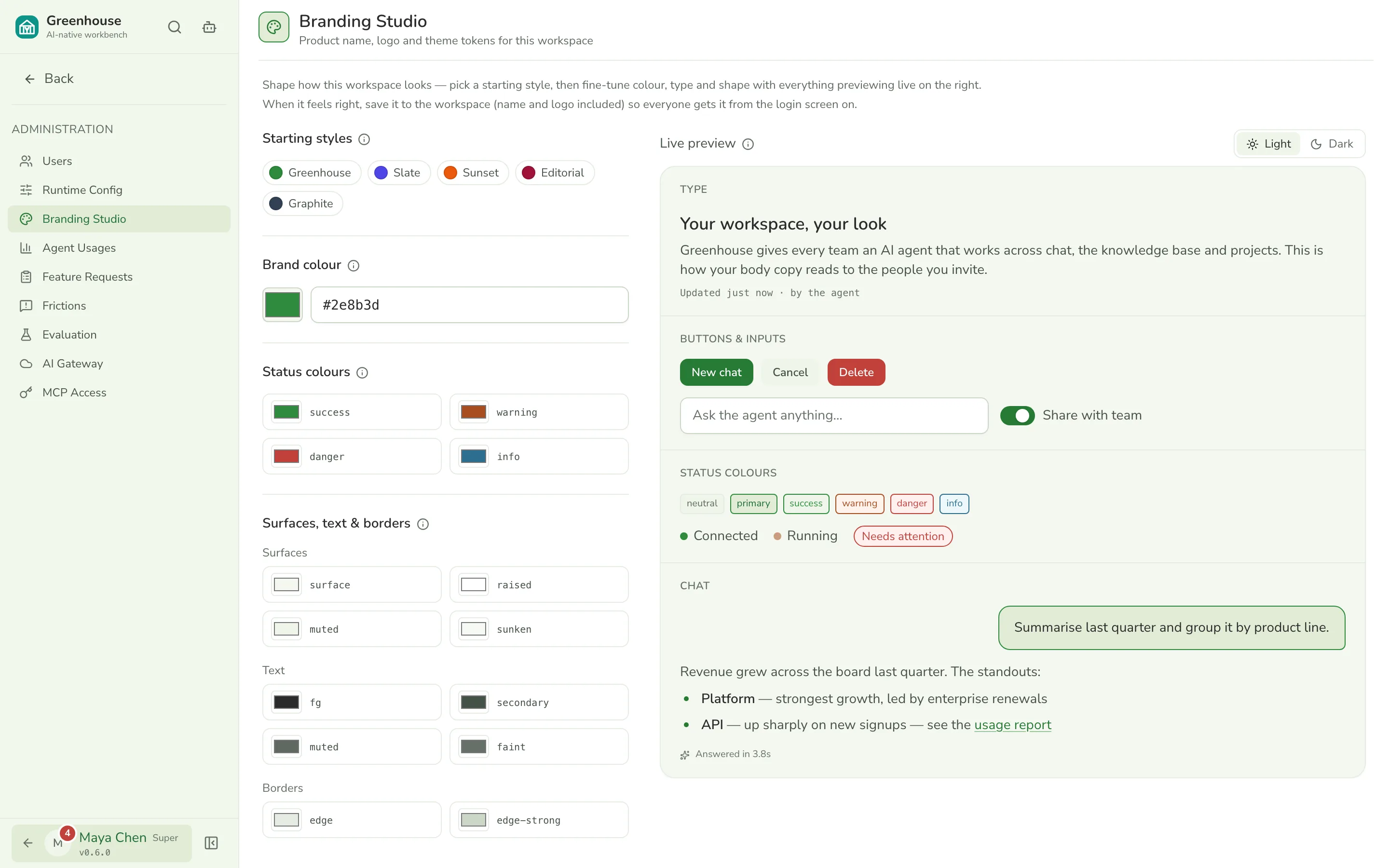This screenshot has width=1389, height=868.
Task: Open MCP Access page
Action: pyautogui.click(x=119, y=393)
